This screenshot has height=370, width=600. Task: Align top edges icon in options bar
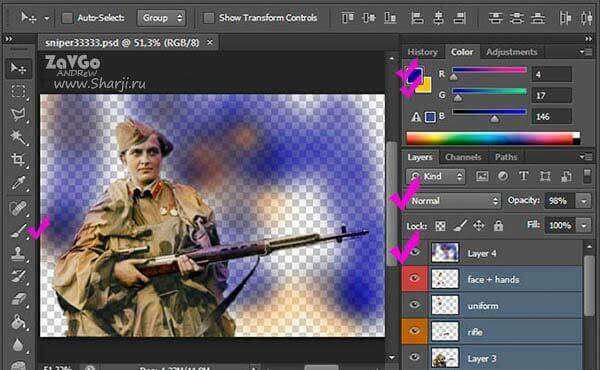pyautogui.click(x=347, y=18)
